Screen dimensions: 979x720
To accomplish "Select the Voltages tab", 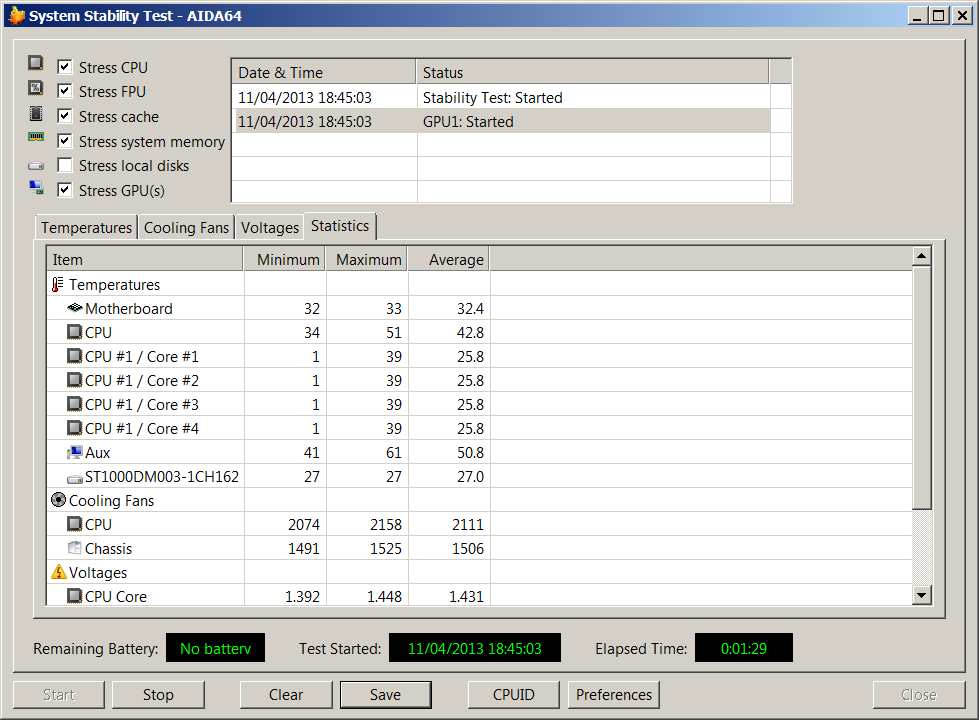I will pyautogui.click(x=269, y=228).
